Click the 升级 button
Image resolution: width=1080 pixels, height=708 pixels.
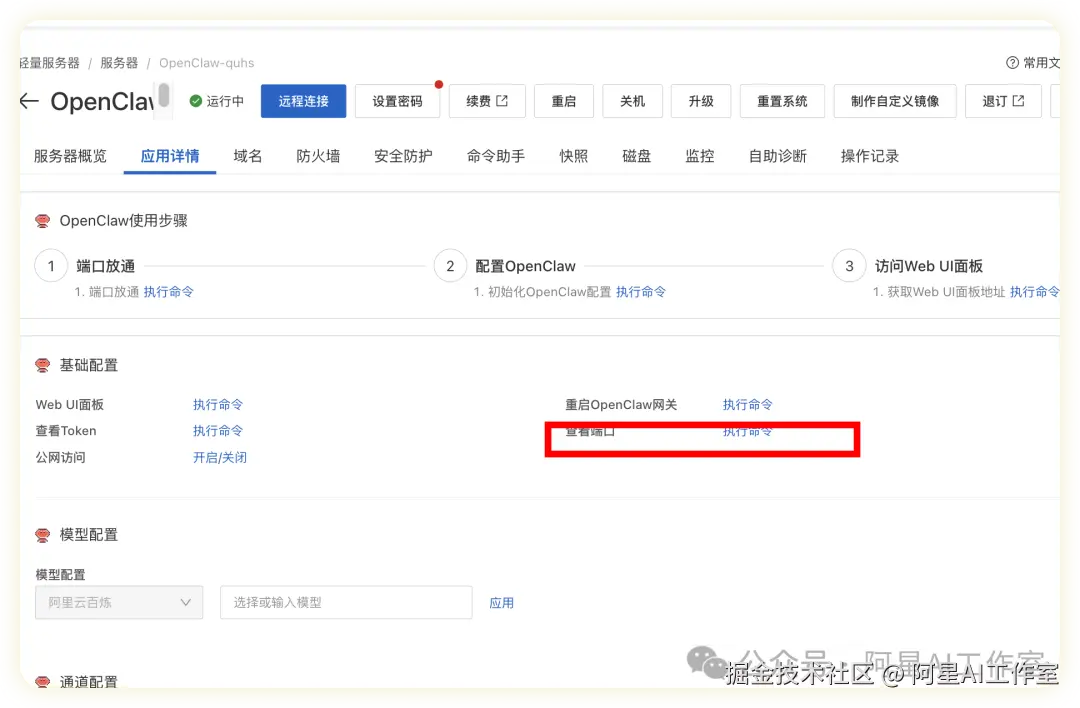(x=700, y=101)
